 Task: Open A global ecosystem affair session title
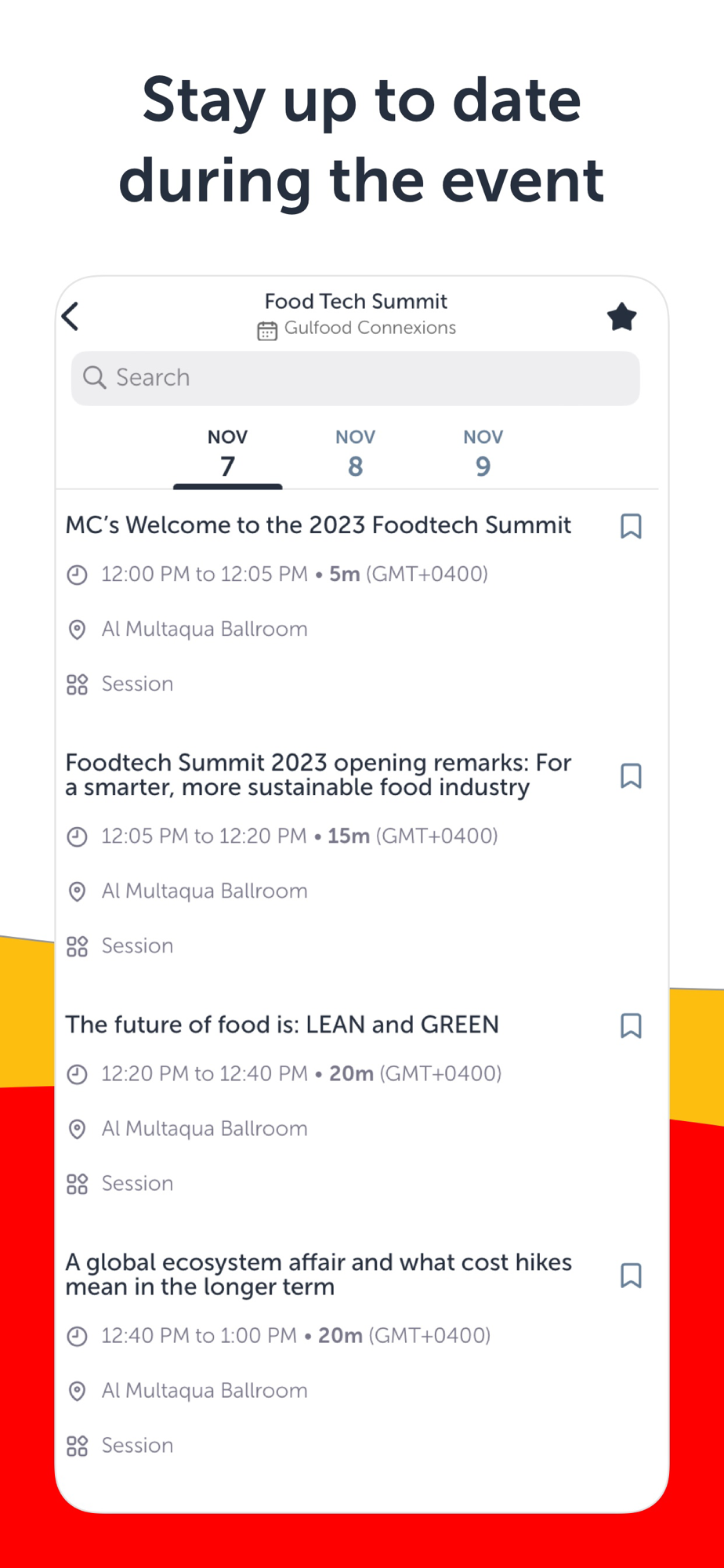coord(319,1274)
